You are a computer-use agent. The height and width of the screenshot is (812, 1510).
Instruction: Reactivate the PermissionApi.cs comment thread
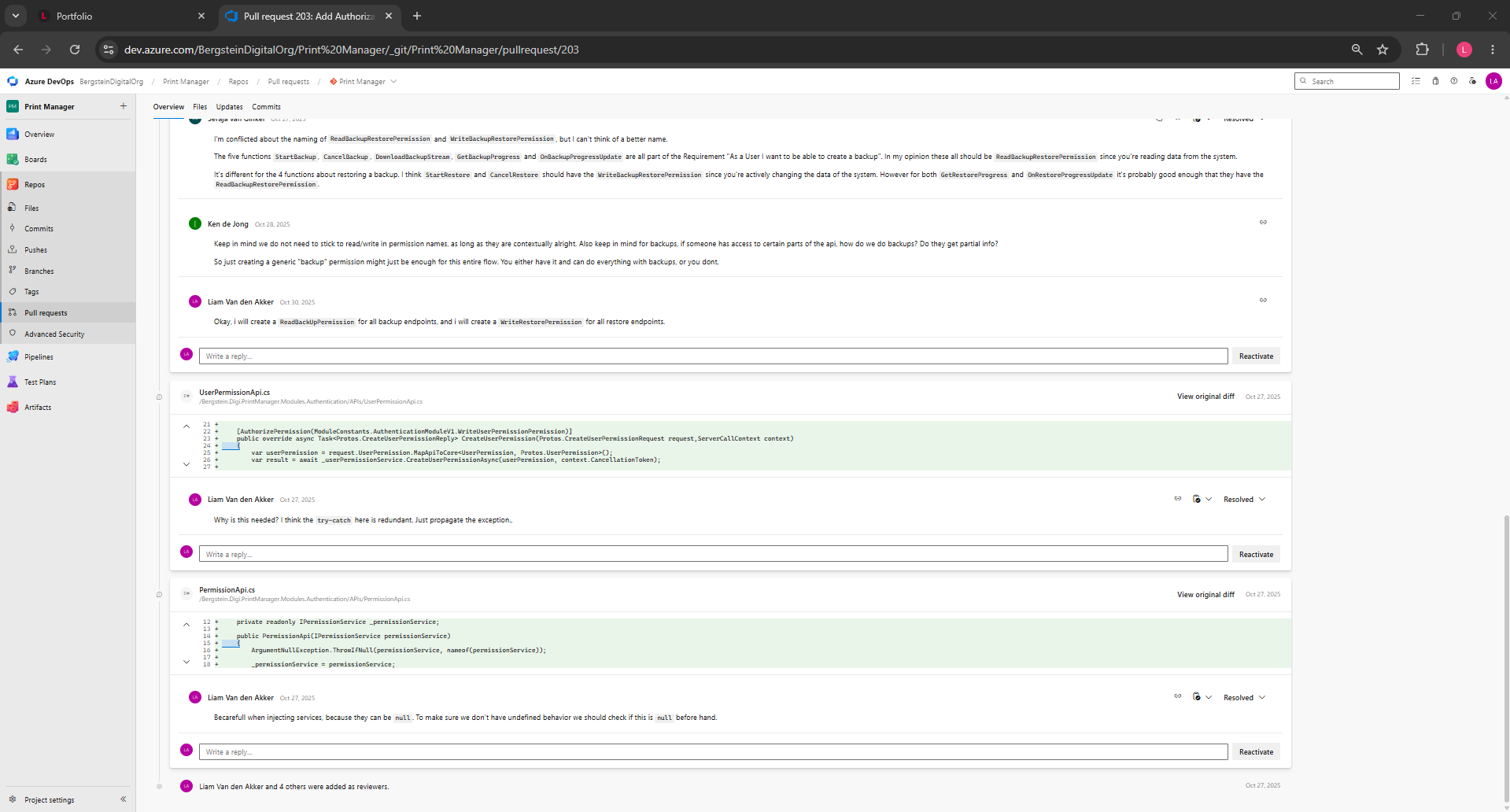(x=1256, y=752)
